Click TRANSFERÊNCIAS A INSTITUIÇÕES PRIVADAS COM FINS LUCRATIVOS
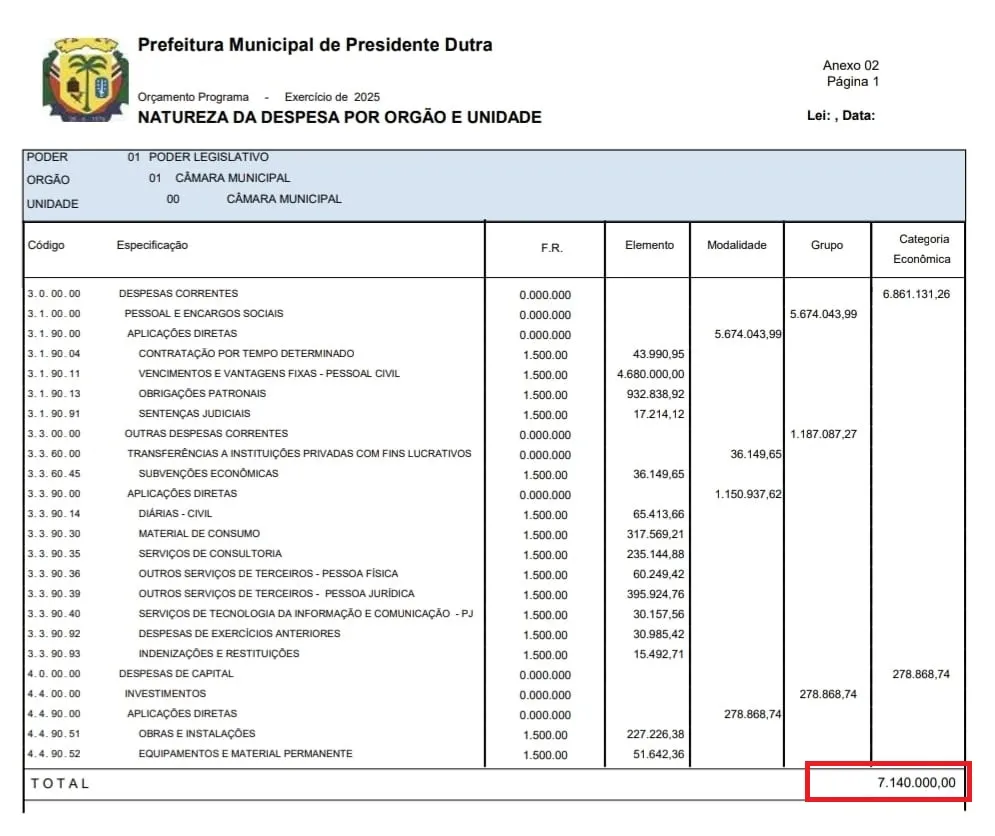Screen dimensions: 995x836 point(299,454)
